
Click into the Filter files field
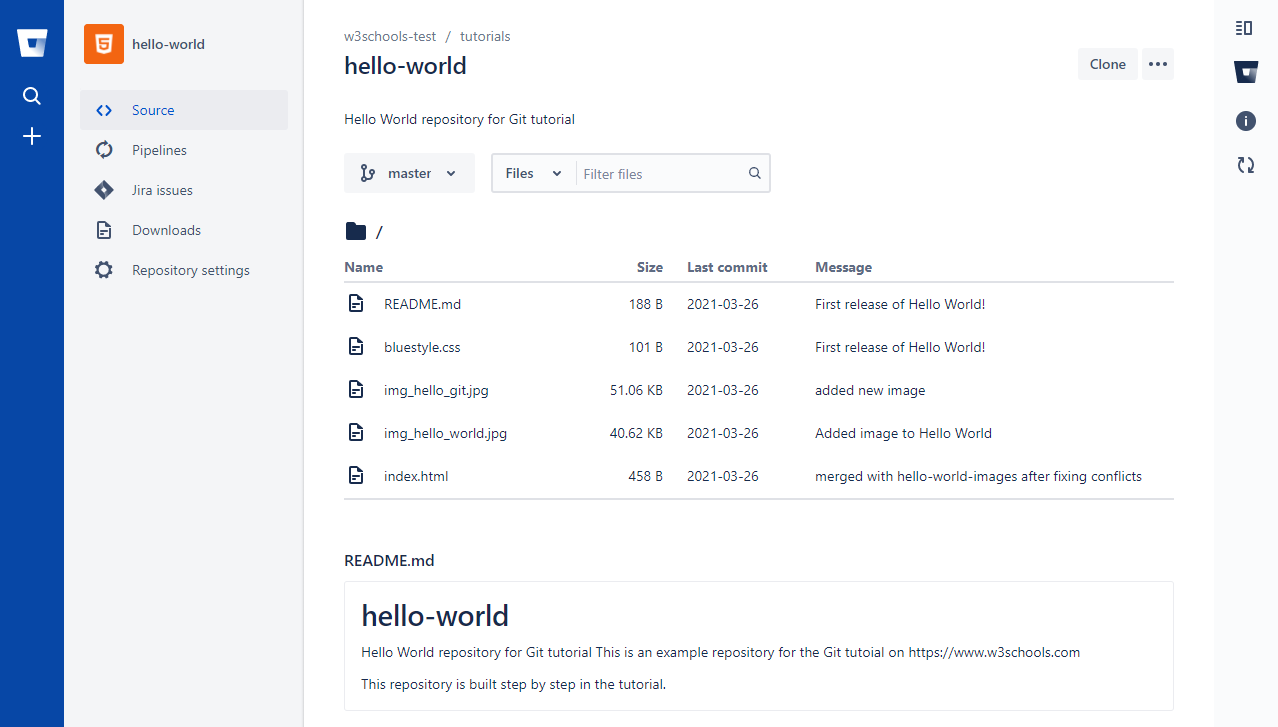pyautogui.click(x=662, y=174)
